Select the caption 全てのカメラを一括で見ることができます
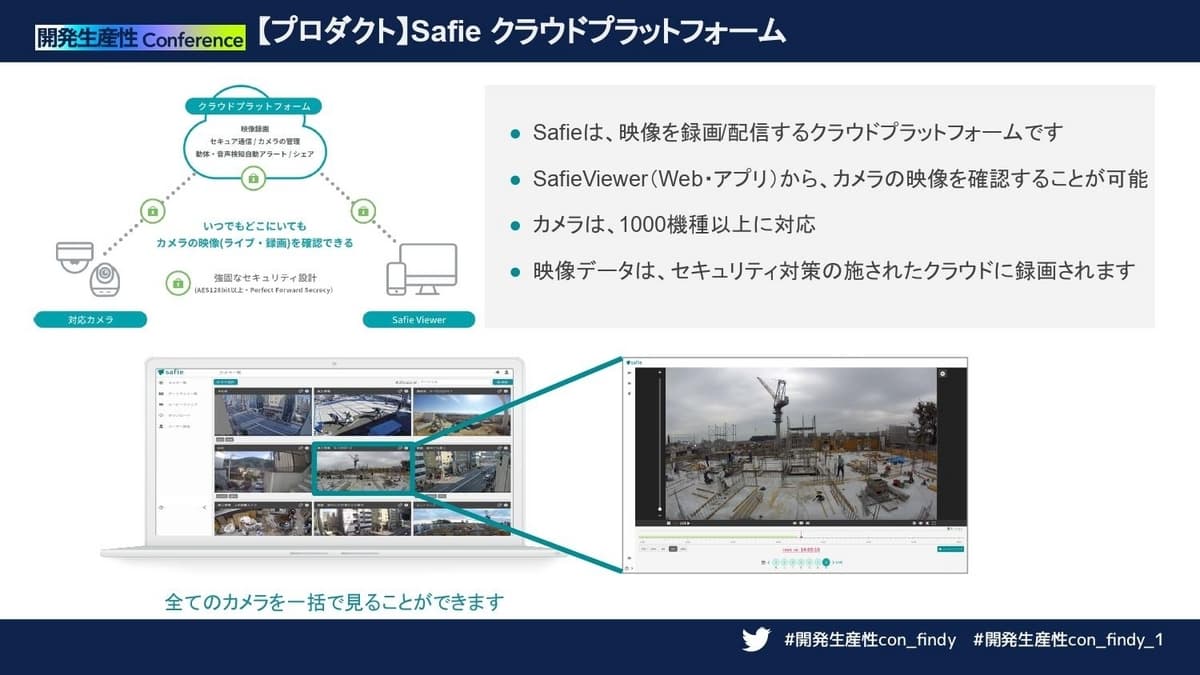Screen dimensions: 1200x675 click(334, 603)
